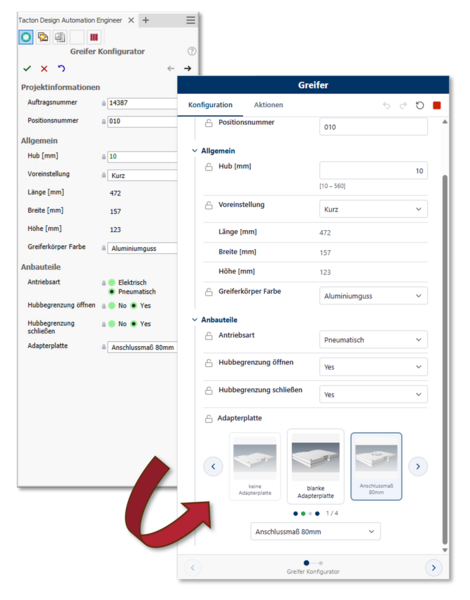Open Greiferkörper Farbe combo in Tacton panel

pos(142,248)
